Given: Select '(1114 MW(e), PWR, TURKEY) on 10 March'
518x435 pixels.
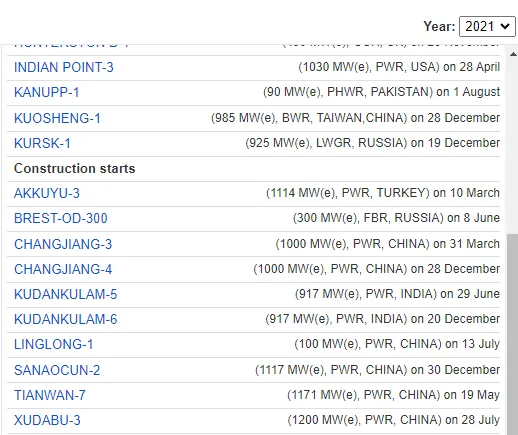Looking at the screenshot, I should click(383, 193).
